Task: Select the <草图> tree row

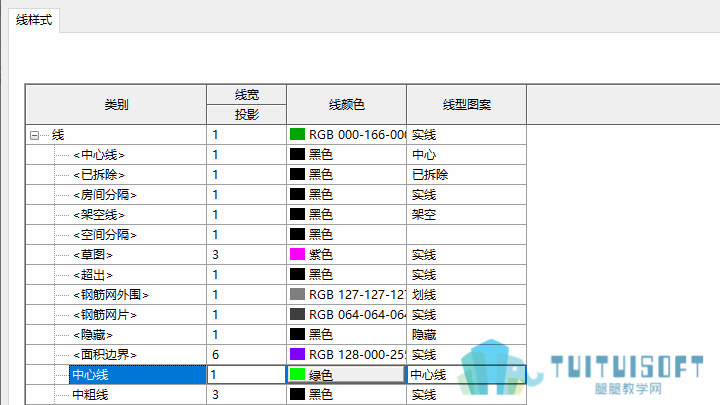Action: (93, 255)
